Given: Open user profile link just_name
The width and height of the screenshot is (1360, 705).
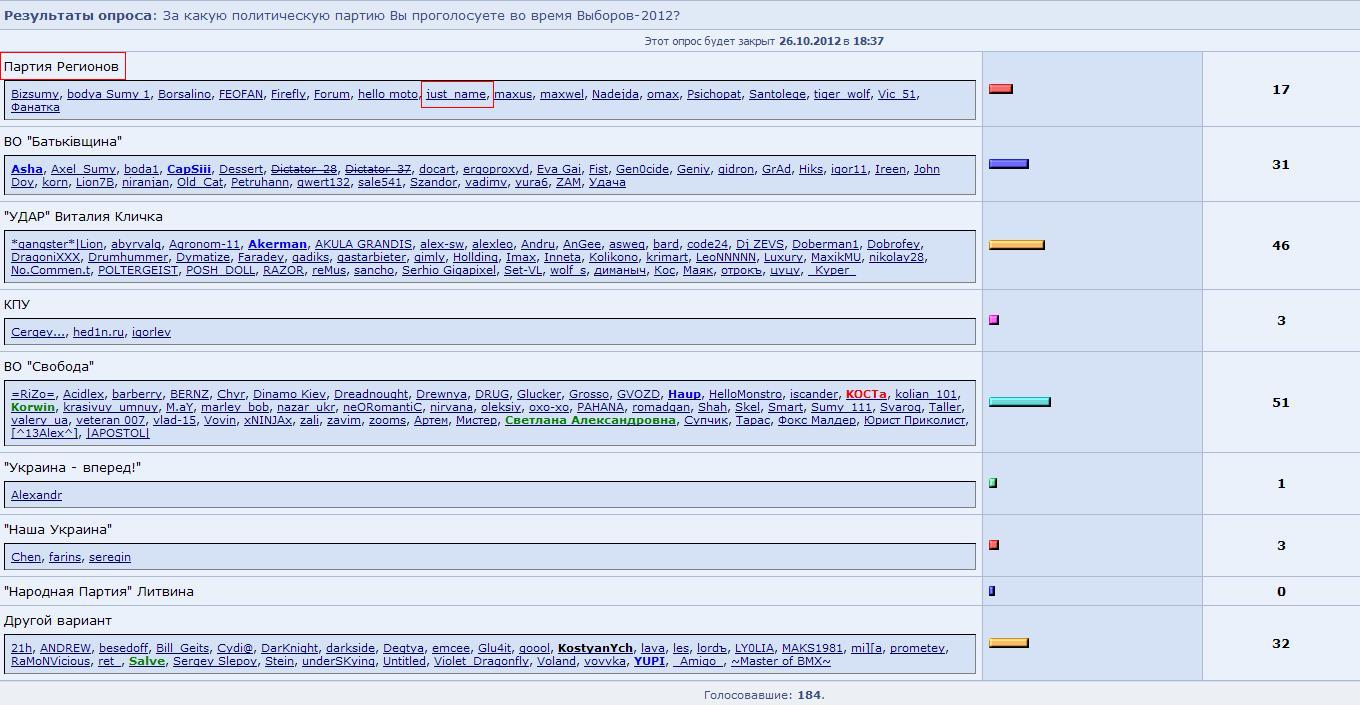Looking at the screenshot, I should (456, 94).
